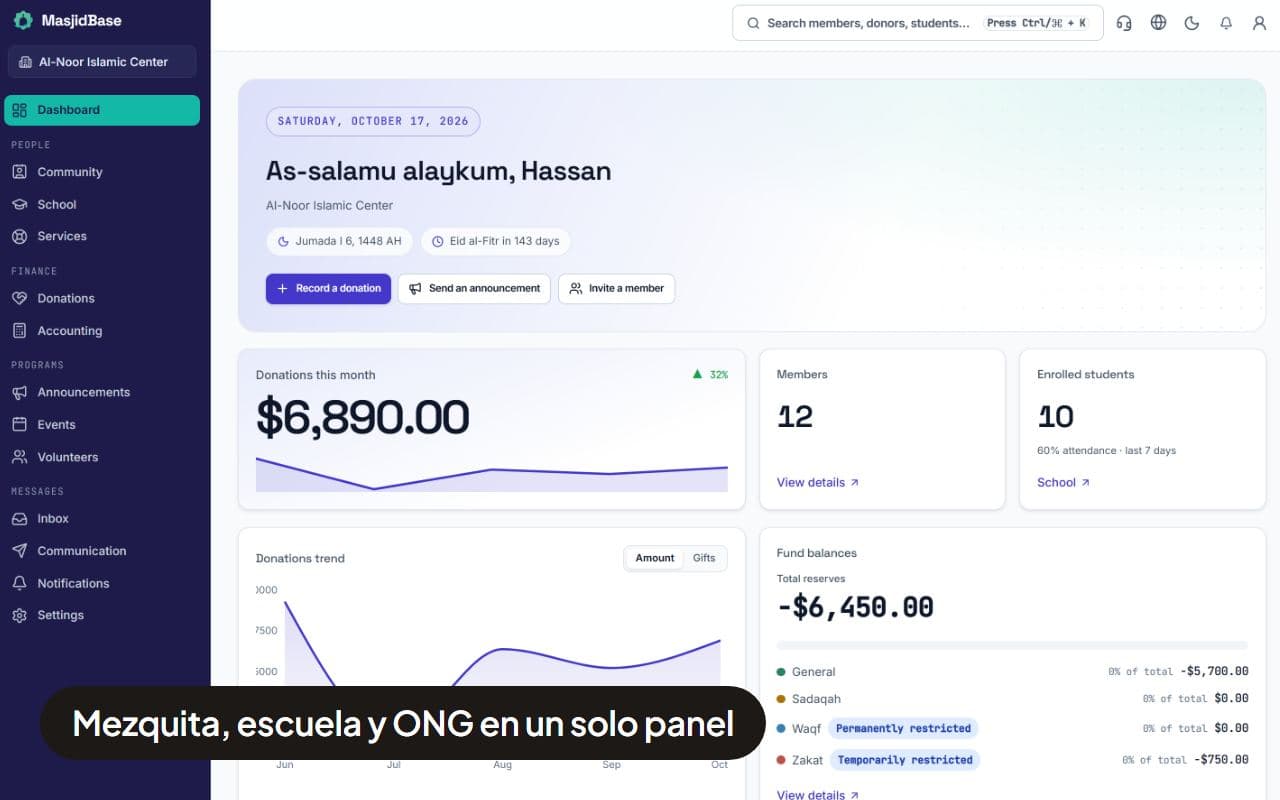
Task: Open View details link under Fund balances
Action: point(818,795)
